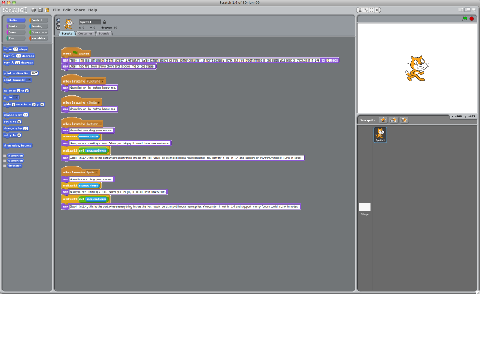480x360 pixels.
Task: Click the turn counterclockwise 15 degrees block
Action: click(x=18, y=62)
